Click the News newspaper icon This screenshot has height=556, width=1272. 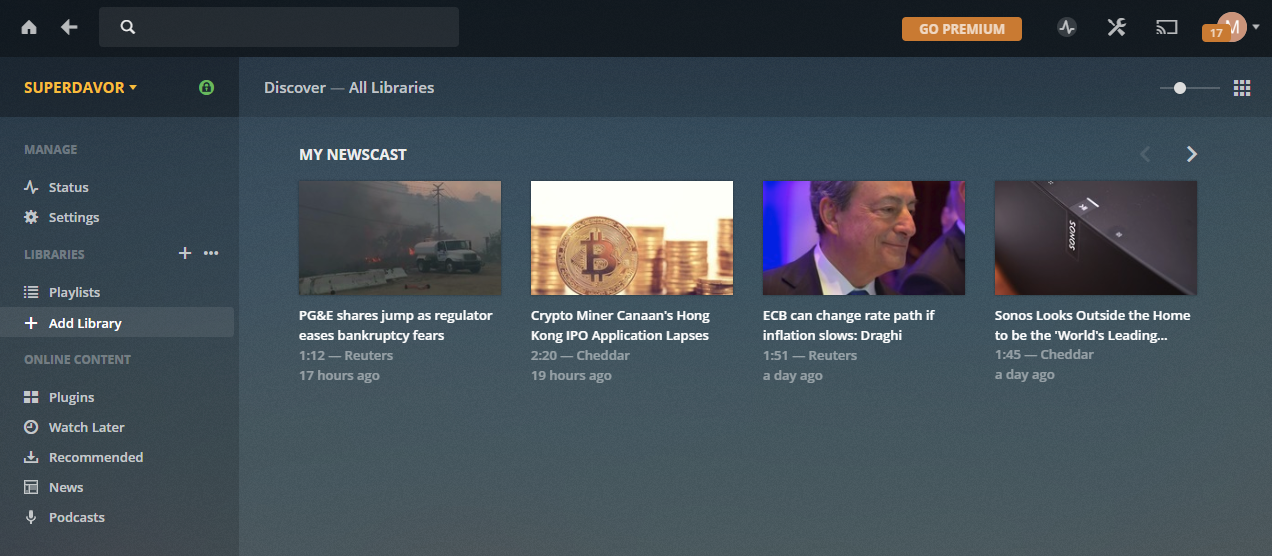tap(31, 487)
